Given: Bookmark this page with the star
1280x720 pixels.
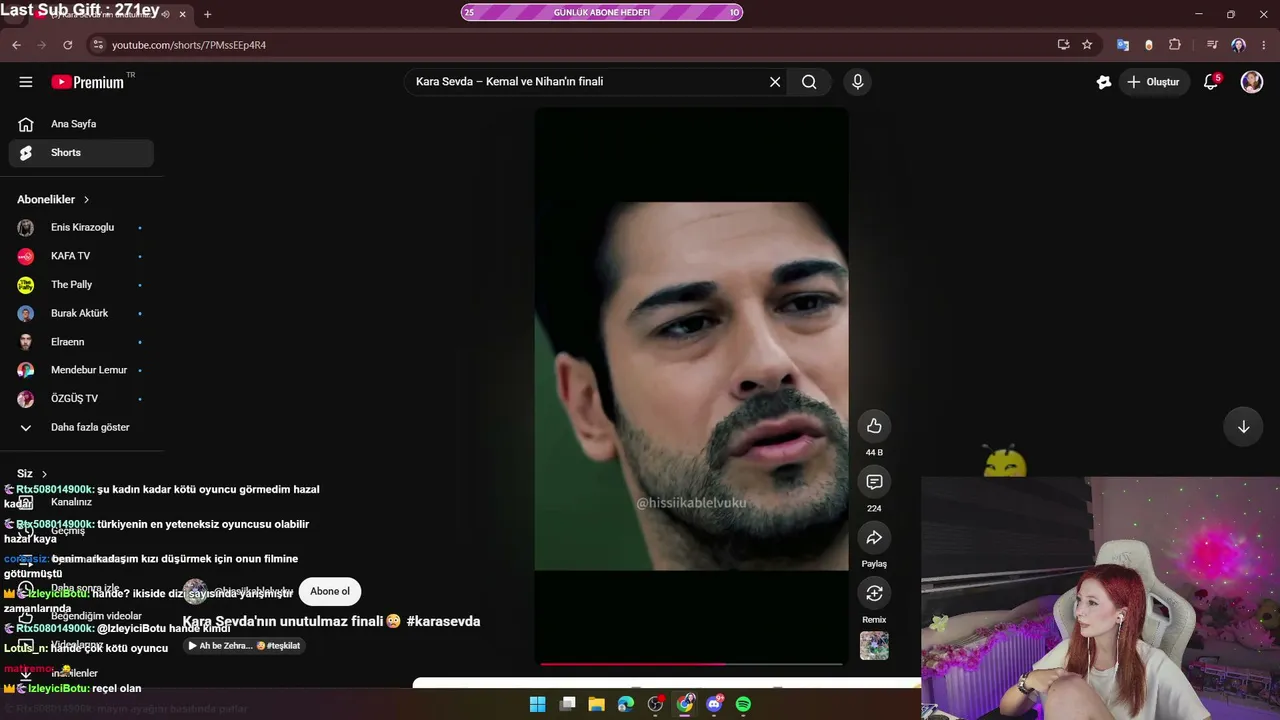Looking at the screenshot, I should pos(1087,45).
